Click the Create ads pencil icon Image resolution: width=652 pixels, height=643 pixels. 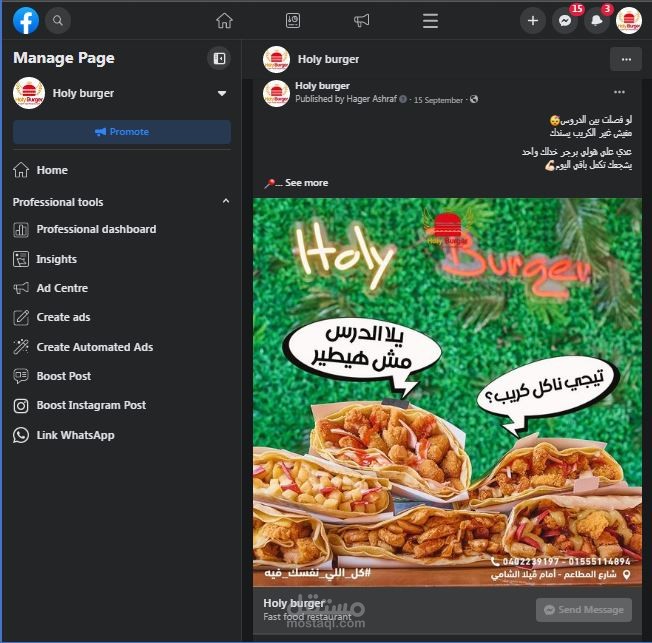pos(21,317)
